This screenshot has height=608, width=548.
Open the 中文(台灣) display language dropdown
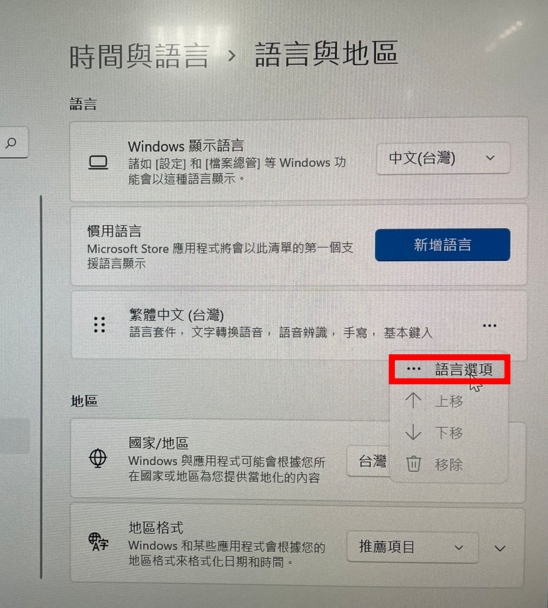[x=443, y=158]
